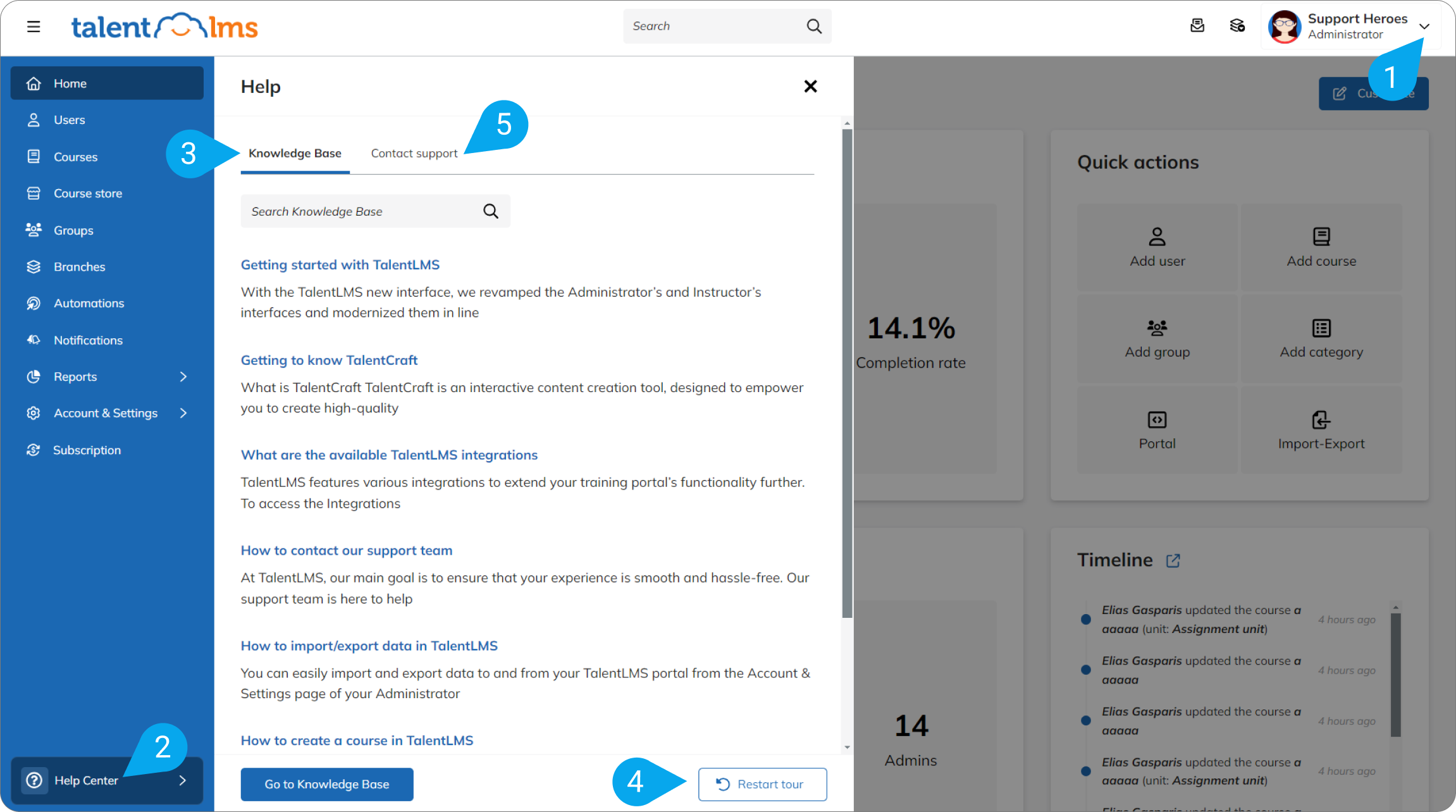Expand the Support Heroes profile dropdown
1456x812 pixels.
pos(1424,27)
